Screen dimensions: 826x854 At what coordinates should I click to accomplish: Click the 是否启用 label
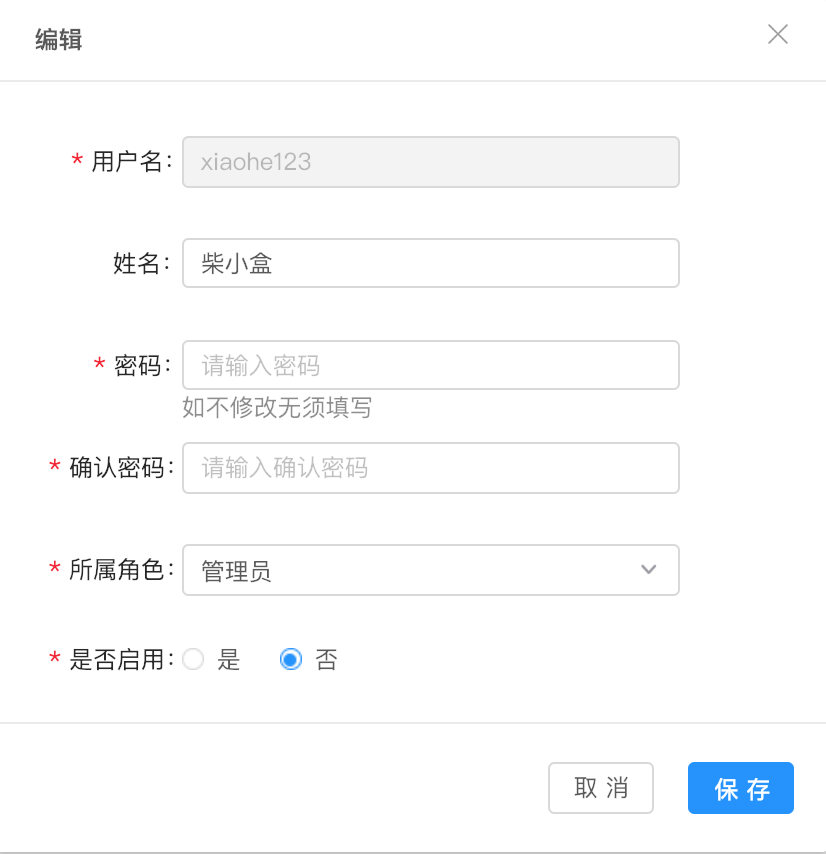[x=118, y=660]
